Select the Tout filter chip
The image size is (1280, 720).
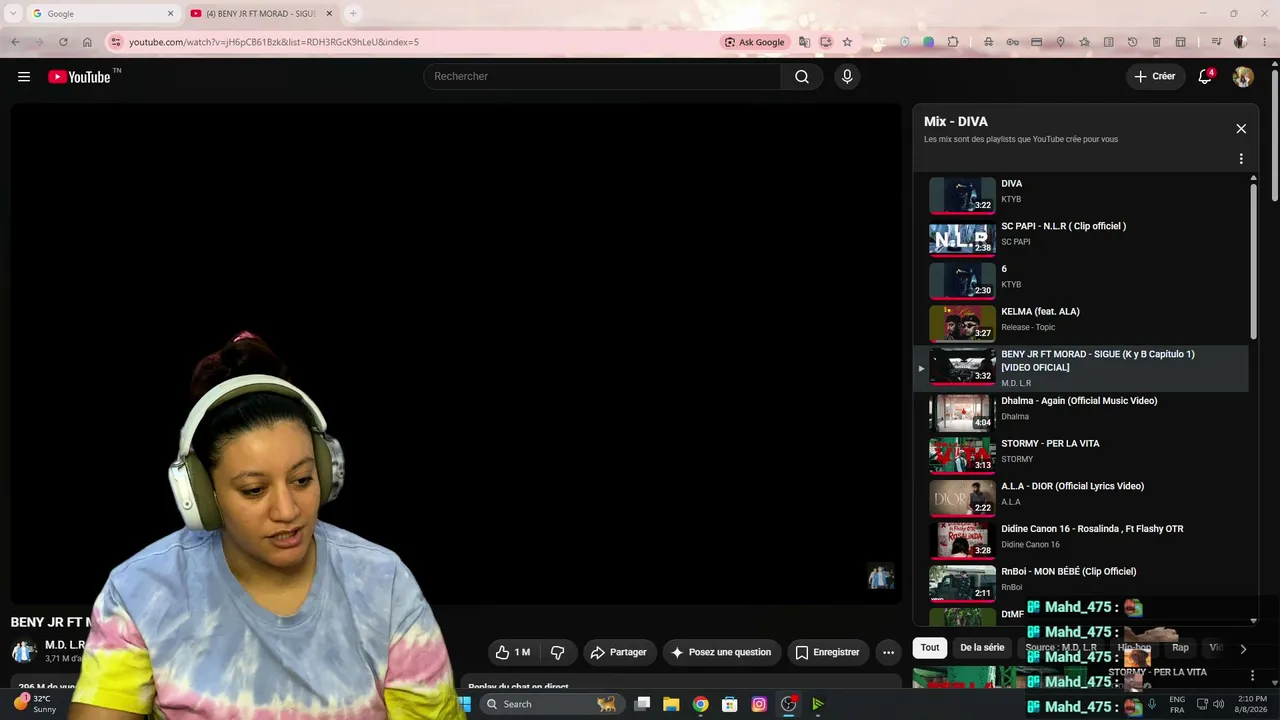point(930,648)
